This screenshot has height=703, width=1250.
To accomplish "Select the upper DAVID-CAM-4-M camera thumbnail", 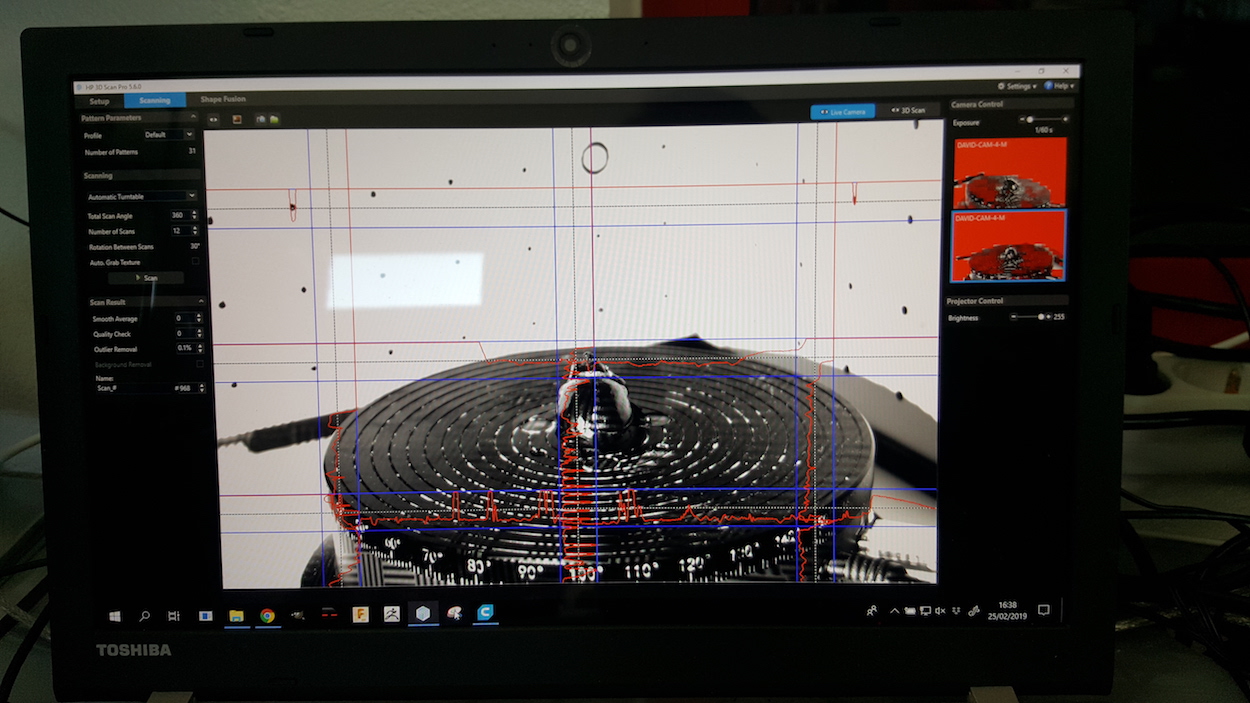I will [1009, 173].
